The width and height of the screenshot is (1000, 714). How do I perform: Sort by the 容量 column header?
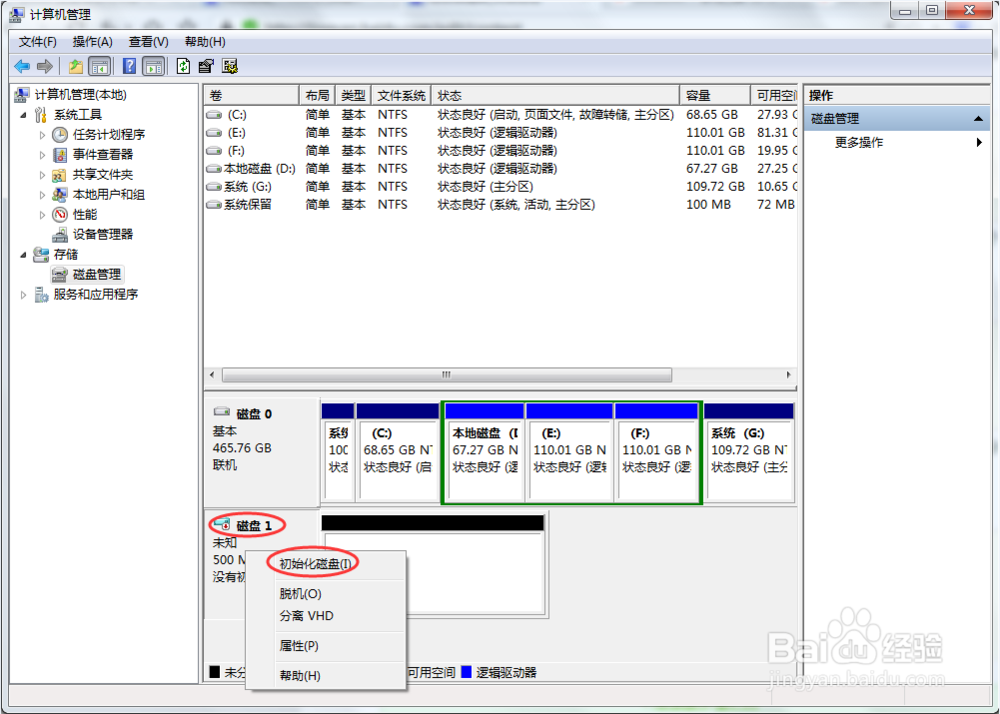click(x=714, y=96)
